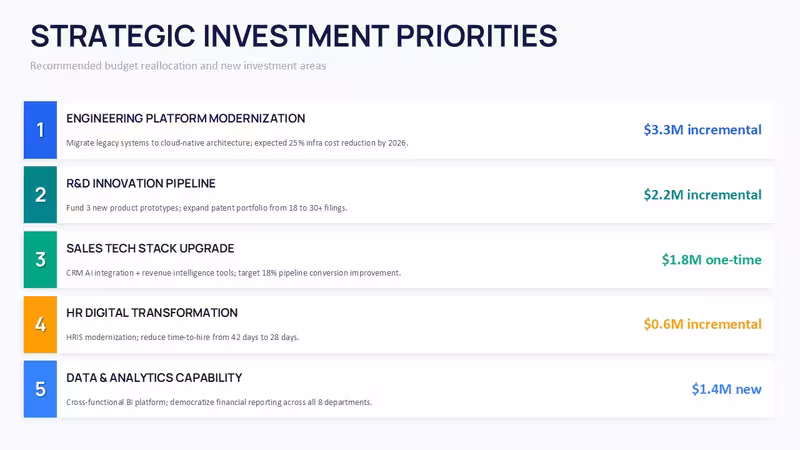The height and width of the screenshot is (450, 800).
Task: Click the $1.8M one-time amount
Action: [712, 259]
